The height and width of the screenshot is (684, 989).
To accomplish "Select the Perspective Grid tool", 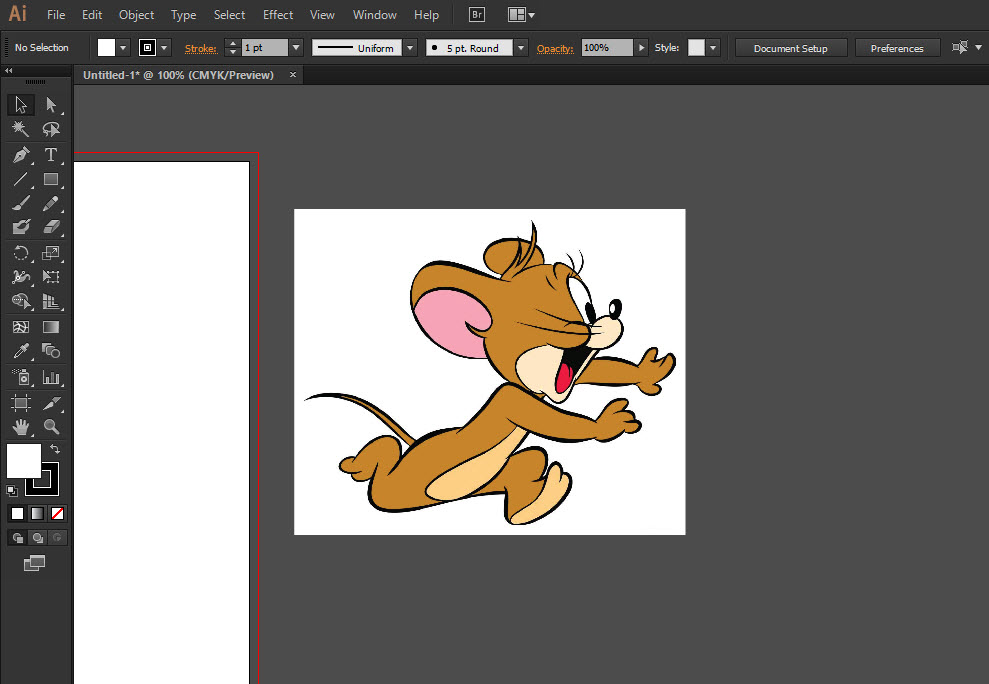I will (x=51, y=302).
